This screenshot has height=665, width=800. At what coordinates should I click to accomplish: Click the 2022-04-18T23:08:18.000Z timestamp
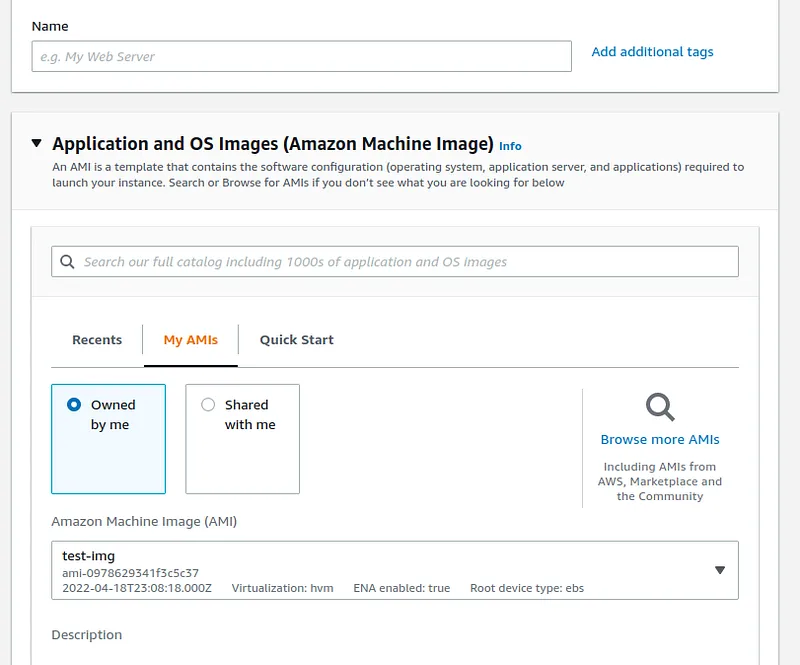point(137,588)
